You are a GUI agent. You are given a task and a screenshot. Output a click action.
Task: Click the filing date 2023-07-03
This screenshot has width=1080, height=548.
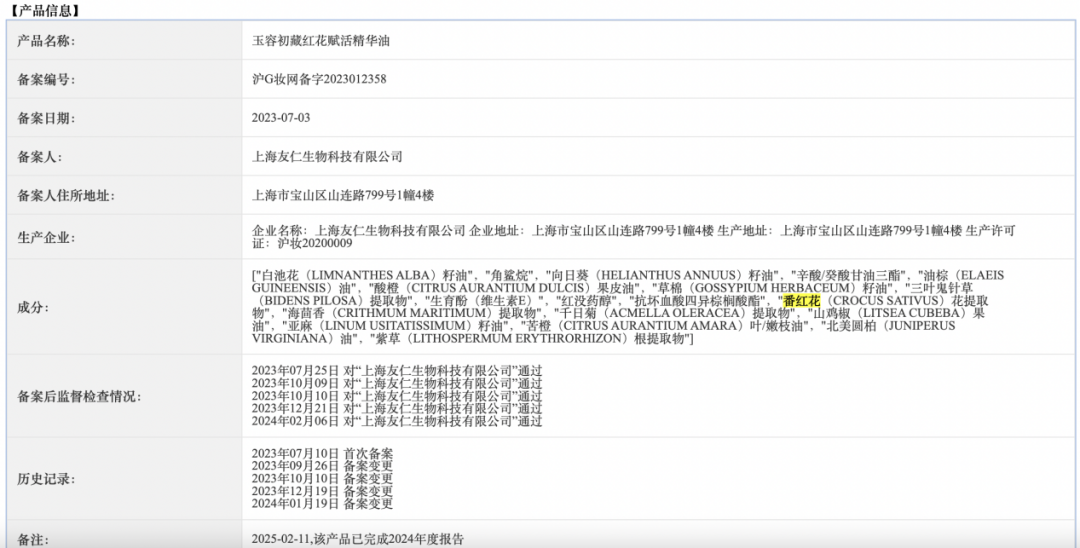281,118
